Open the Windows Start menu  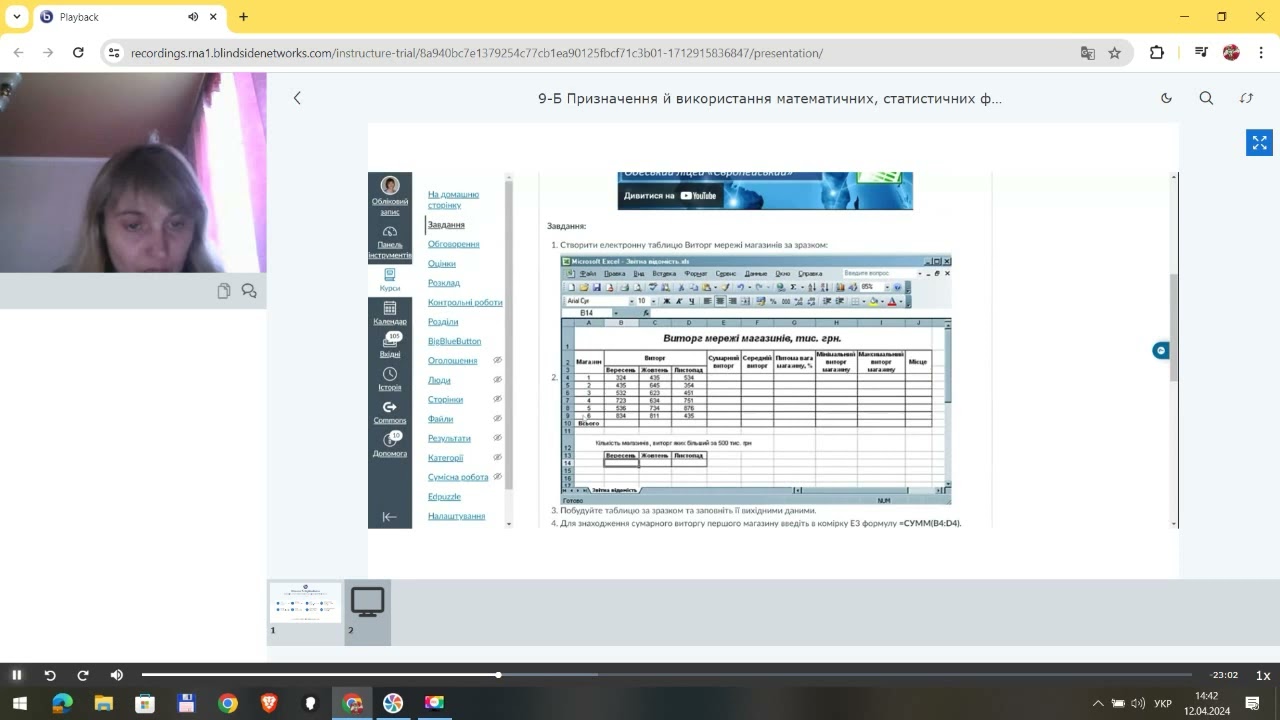(19, 703)
